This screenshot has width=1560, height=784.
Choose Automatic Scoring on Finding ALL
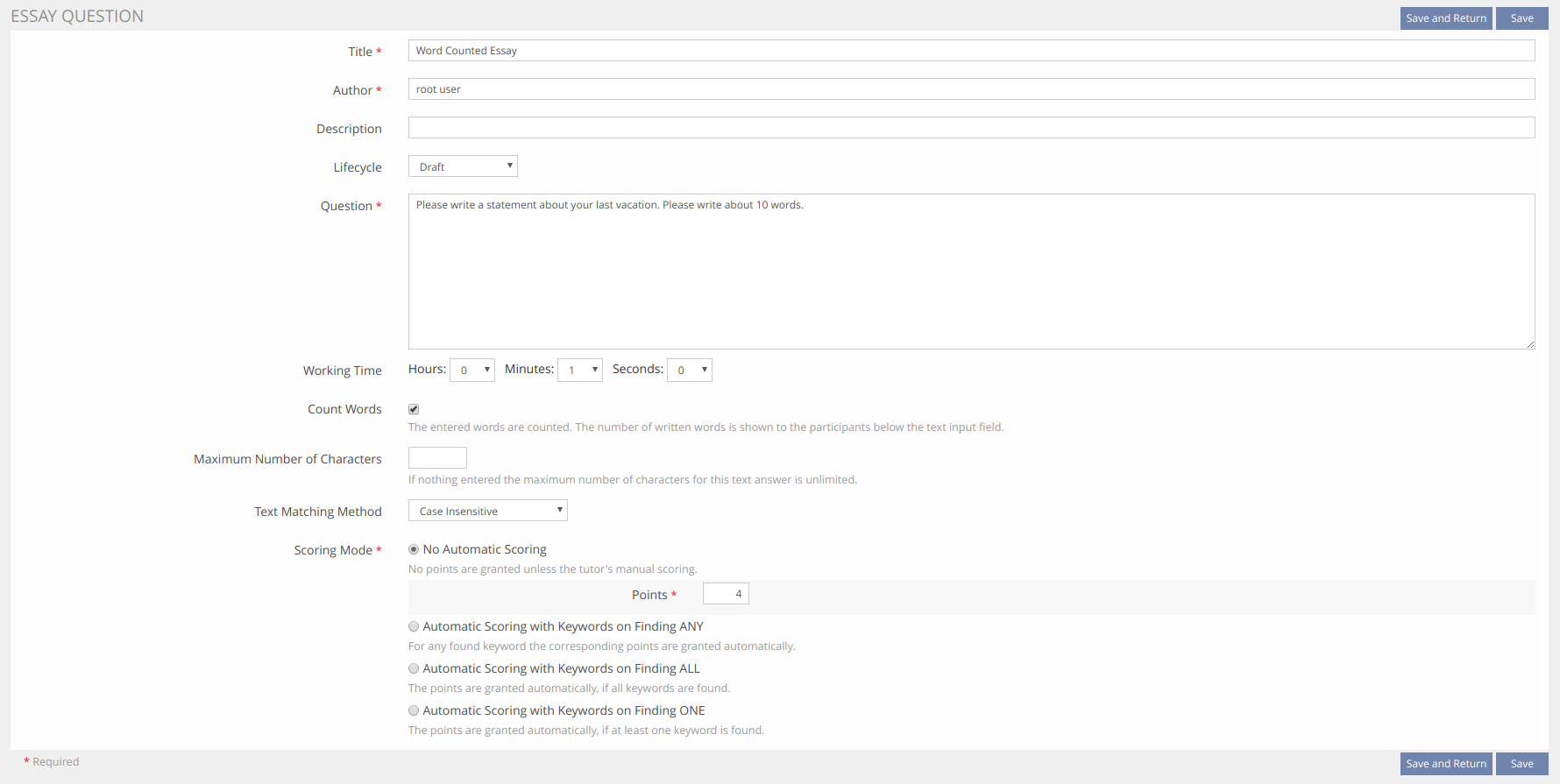[414, 669]
